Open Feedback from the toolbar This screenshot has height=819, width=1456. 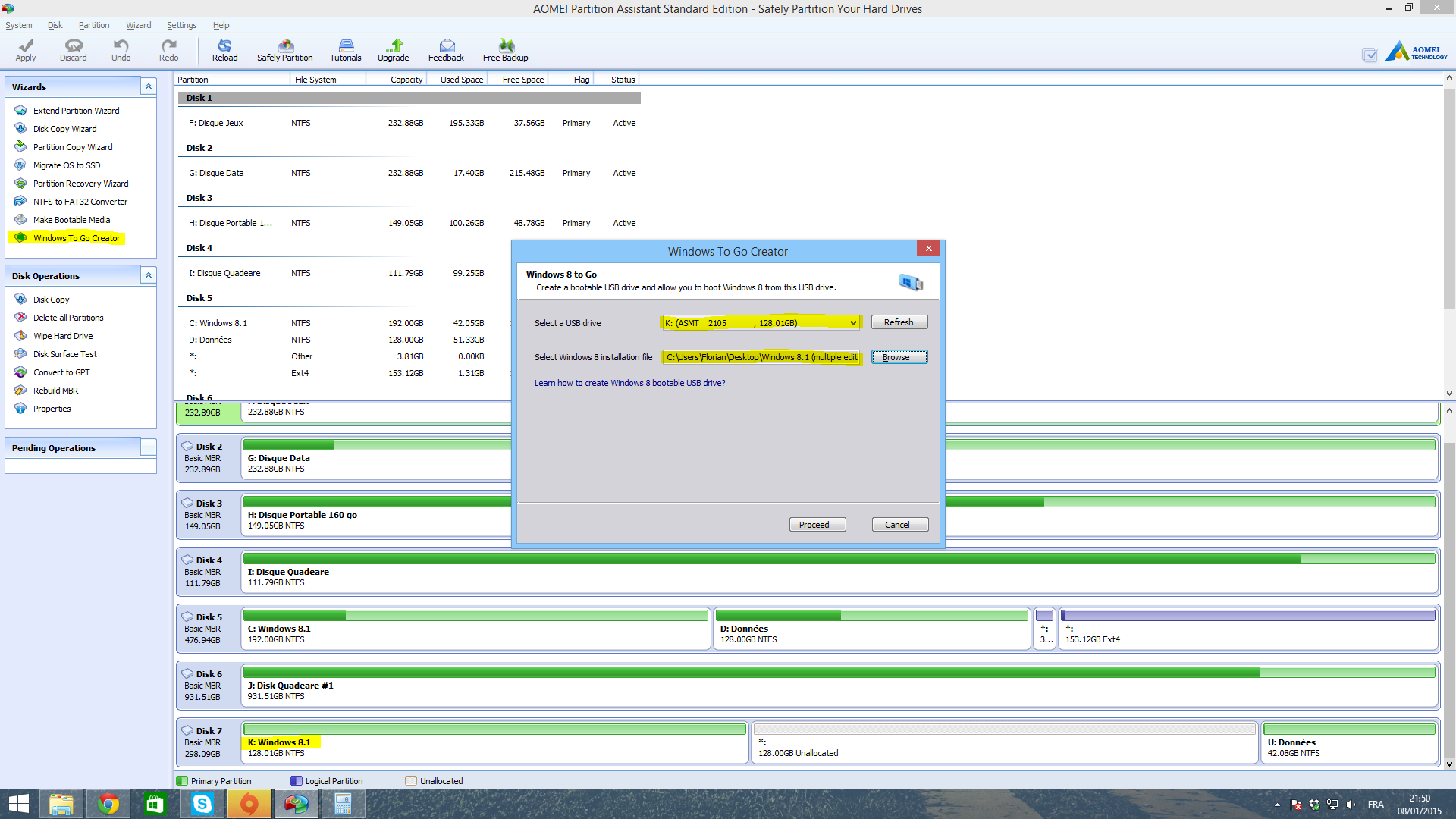tap(446, 50)
